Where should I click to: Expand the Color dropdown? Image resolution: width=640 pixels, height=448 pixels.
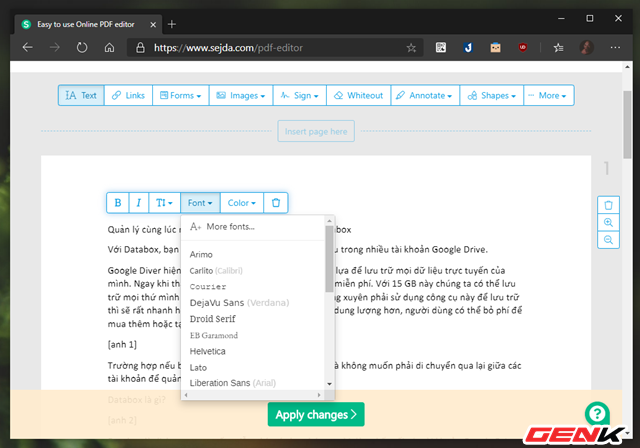coord(241,203)
